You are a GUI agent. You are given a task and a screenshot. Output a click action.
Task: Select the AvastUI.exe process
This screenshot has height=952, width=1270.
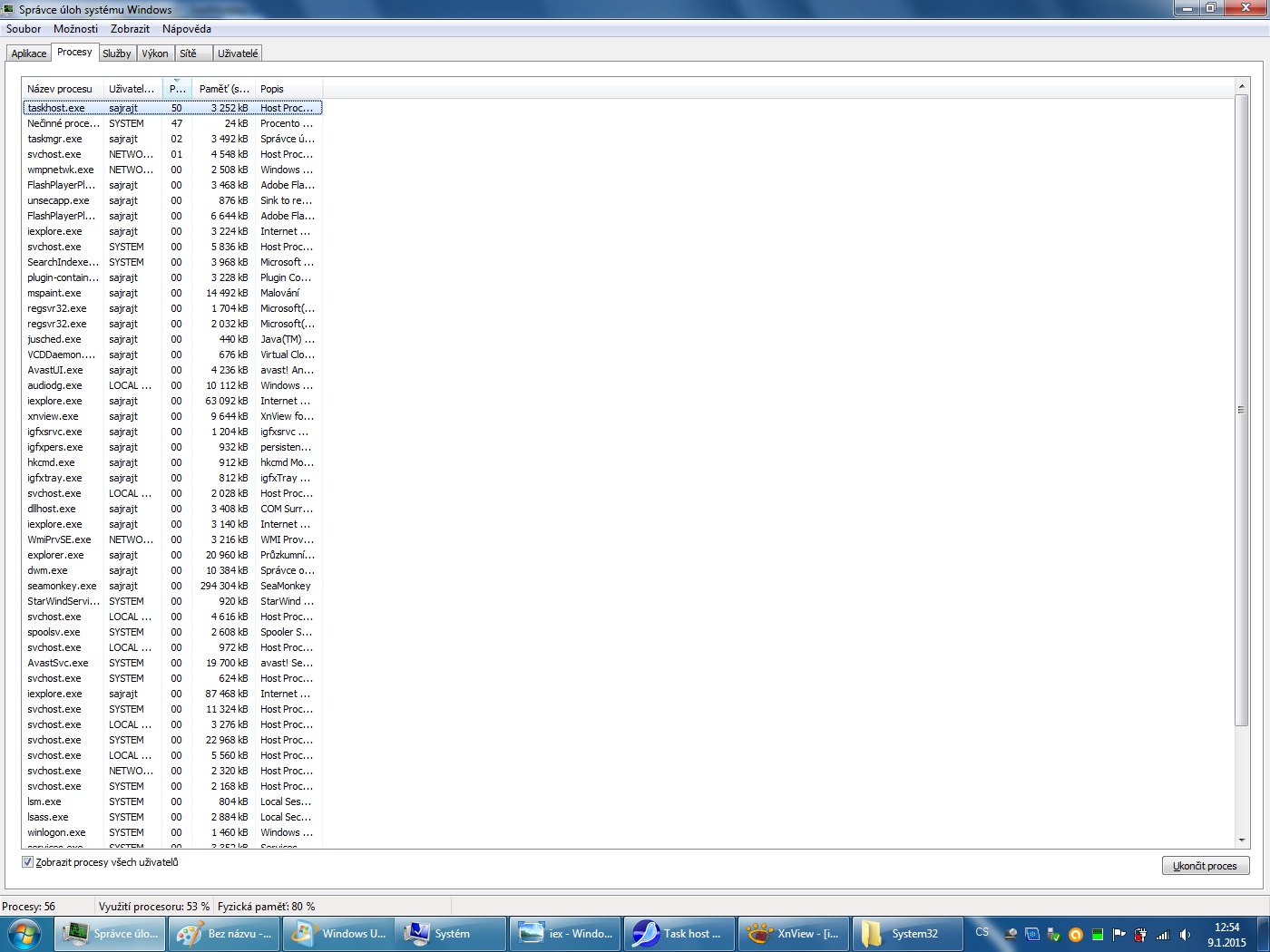(172, 370)
